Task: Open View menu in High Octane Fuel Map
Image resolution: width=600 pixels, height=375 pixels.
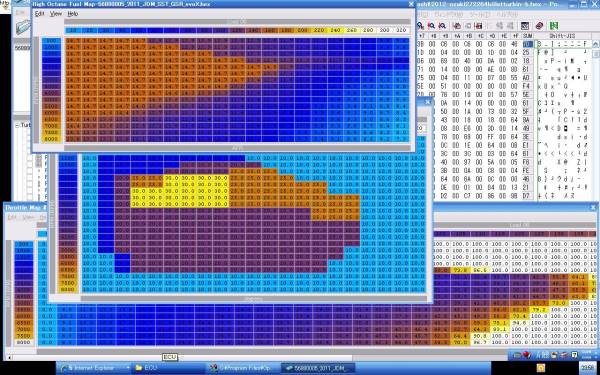Action: pyautogui.click(x=56, y=14)
